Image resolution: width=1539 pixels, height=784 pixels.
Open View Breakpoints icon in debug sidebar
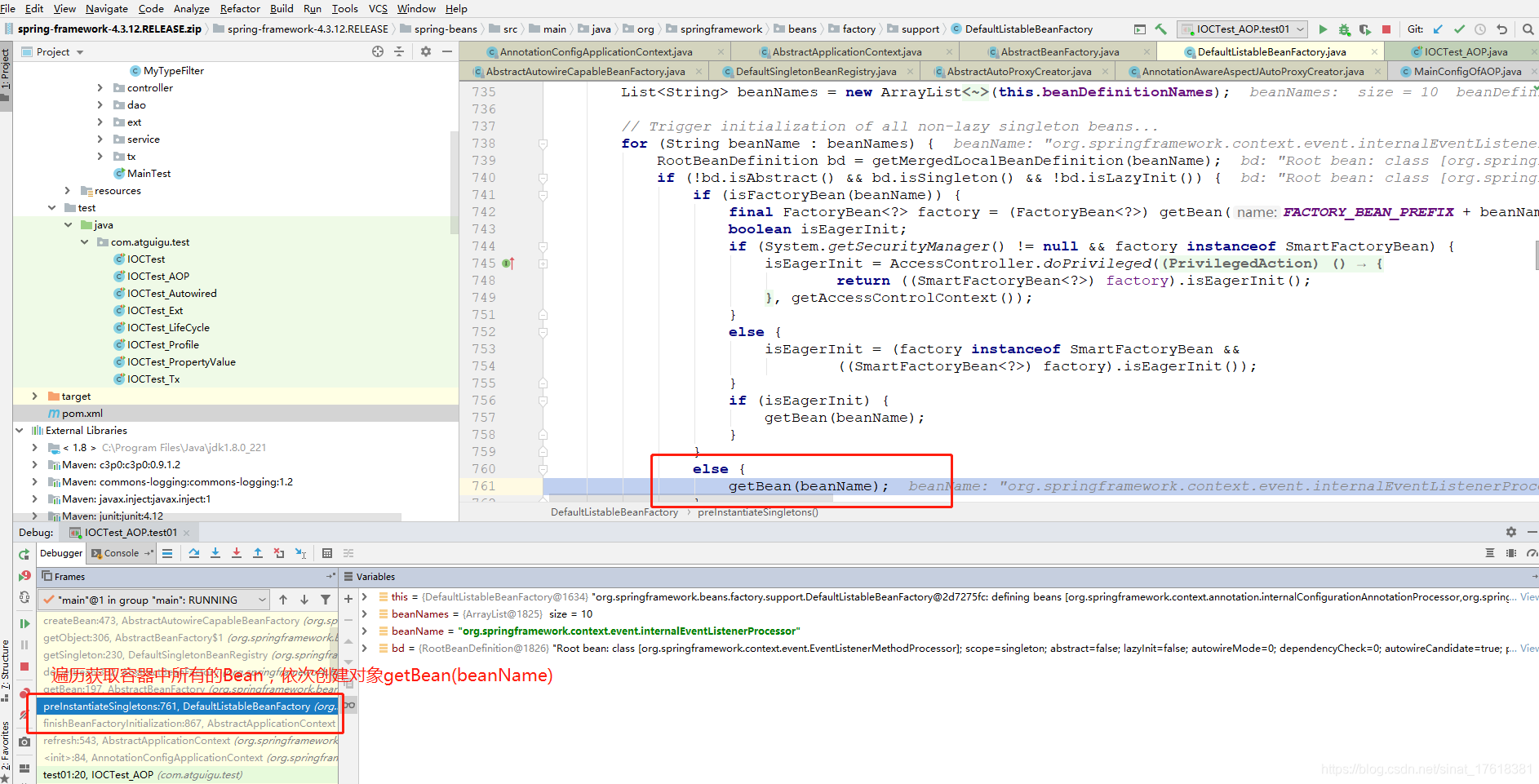[24, 693]
